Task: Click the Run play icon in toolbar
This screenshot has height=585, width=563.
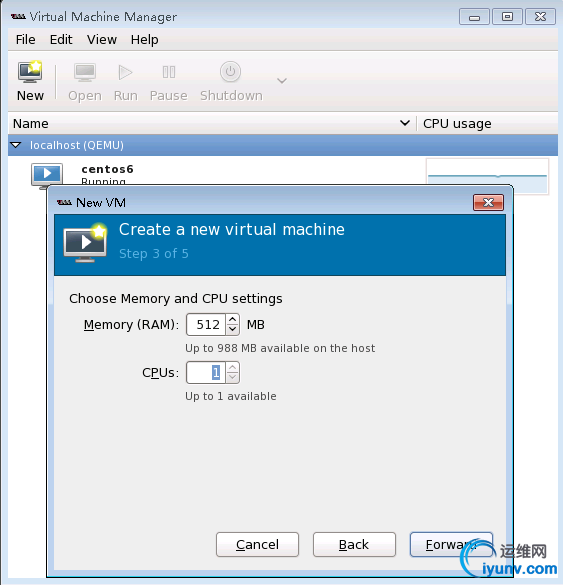Action: (x=125, y=72)
